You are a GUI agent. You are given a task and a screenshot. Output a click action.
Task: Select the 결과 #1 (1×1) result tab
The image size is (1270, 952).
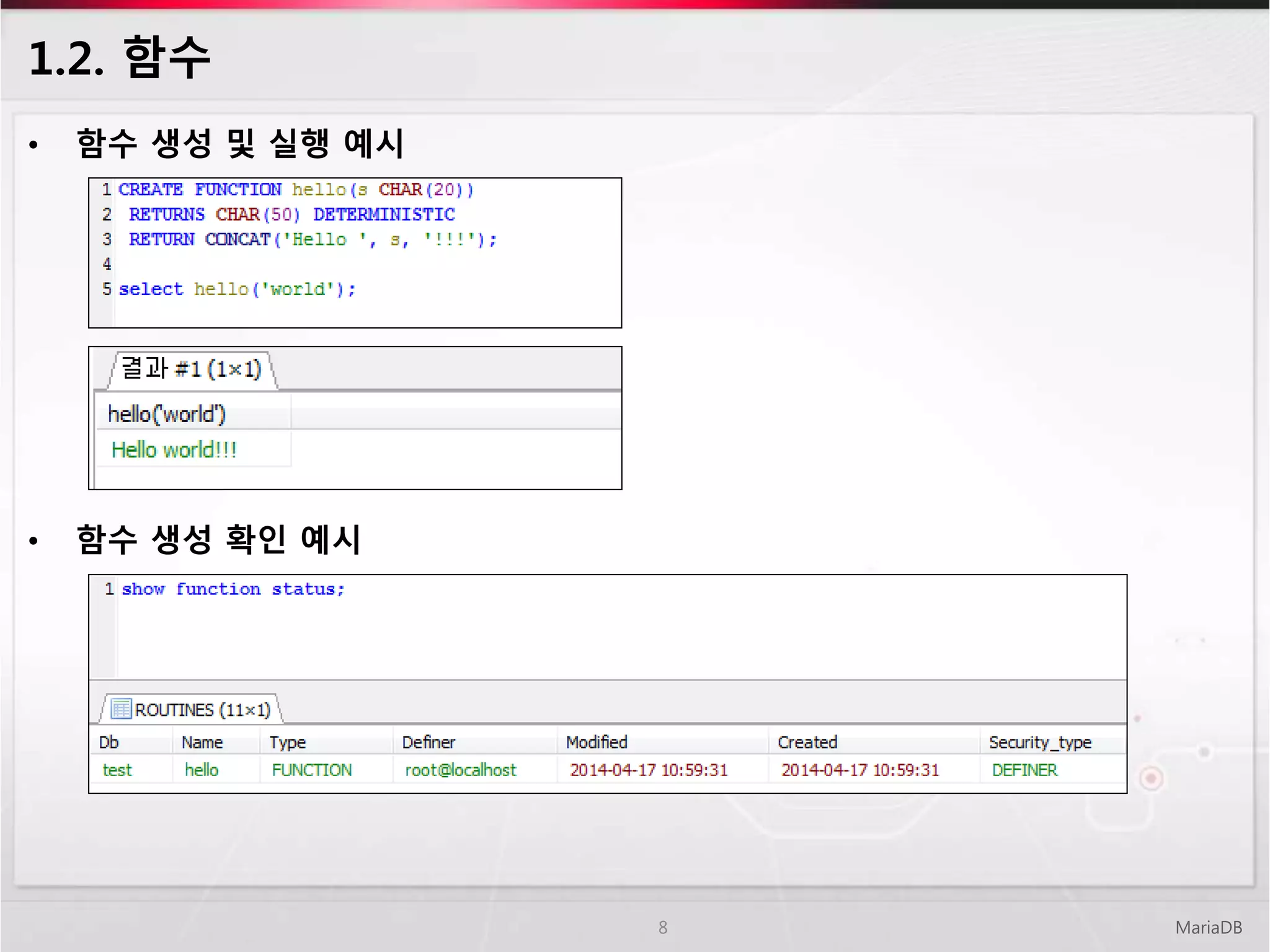192,370
